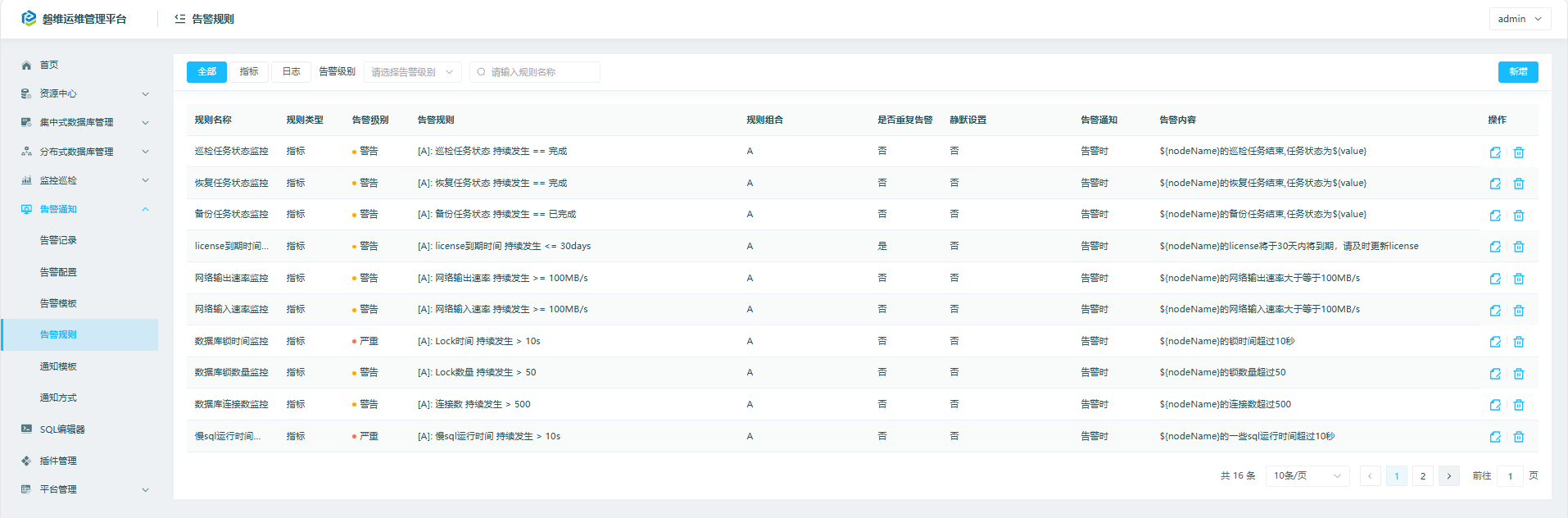Screen dimensions: 1568x518
Task: Go to page 1
Action: [1397, 476]
